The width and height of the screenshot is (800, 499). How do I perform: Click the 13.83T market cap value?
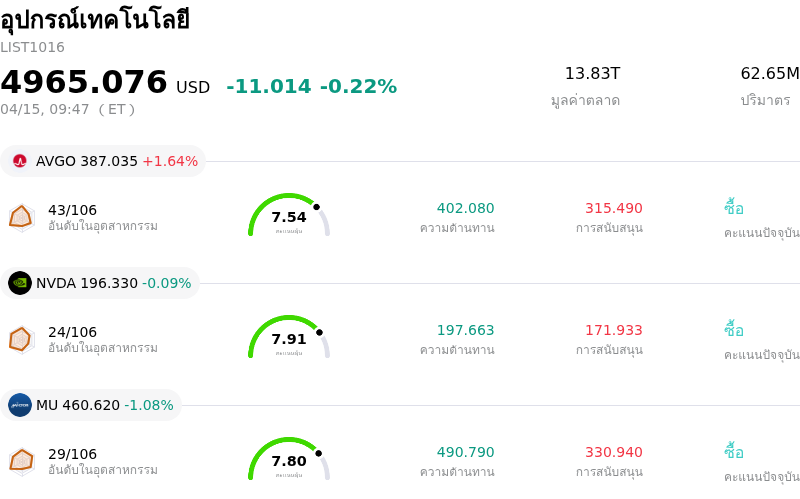tap(592, 74)
